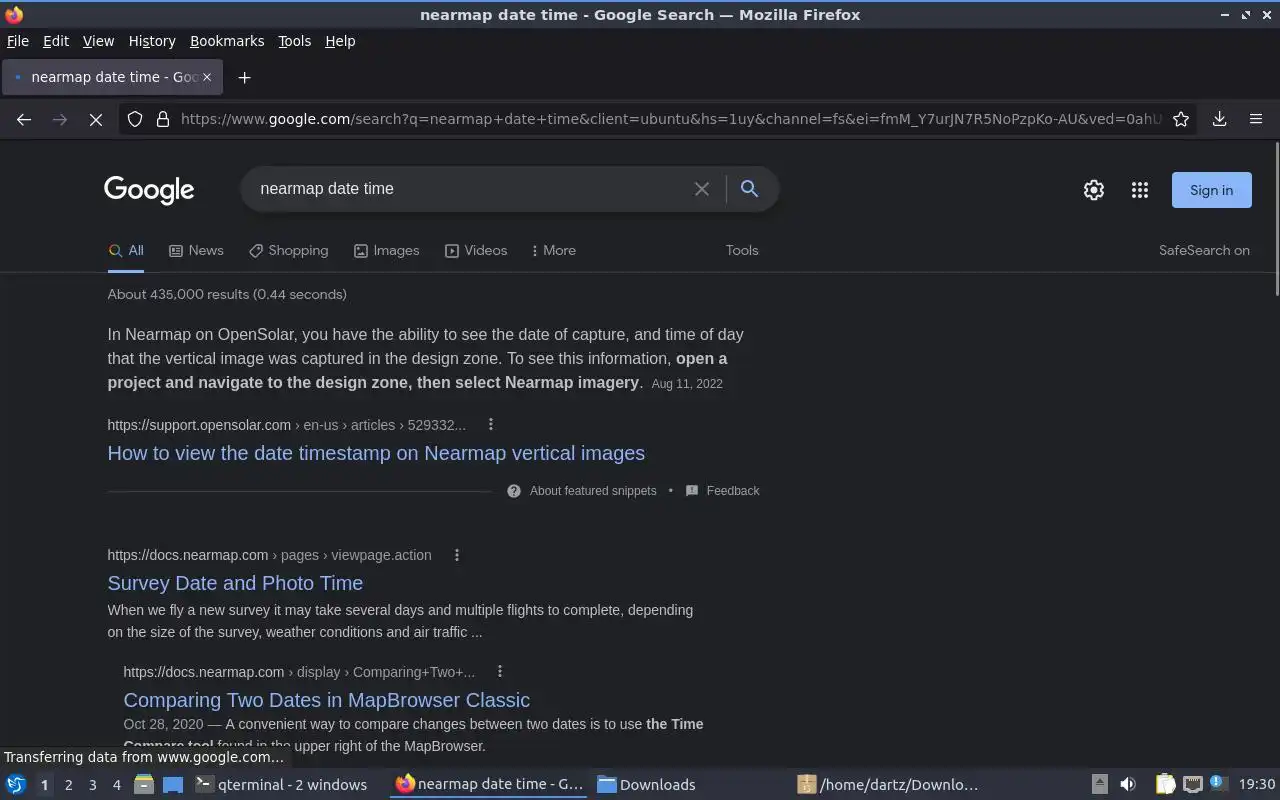
Task: Open options for the opensolar result
Action: point(491,424)
